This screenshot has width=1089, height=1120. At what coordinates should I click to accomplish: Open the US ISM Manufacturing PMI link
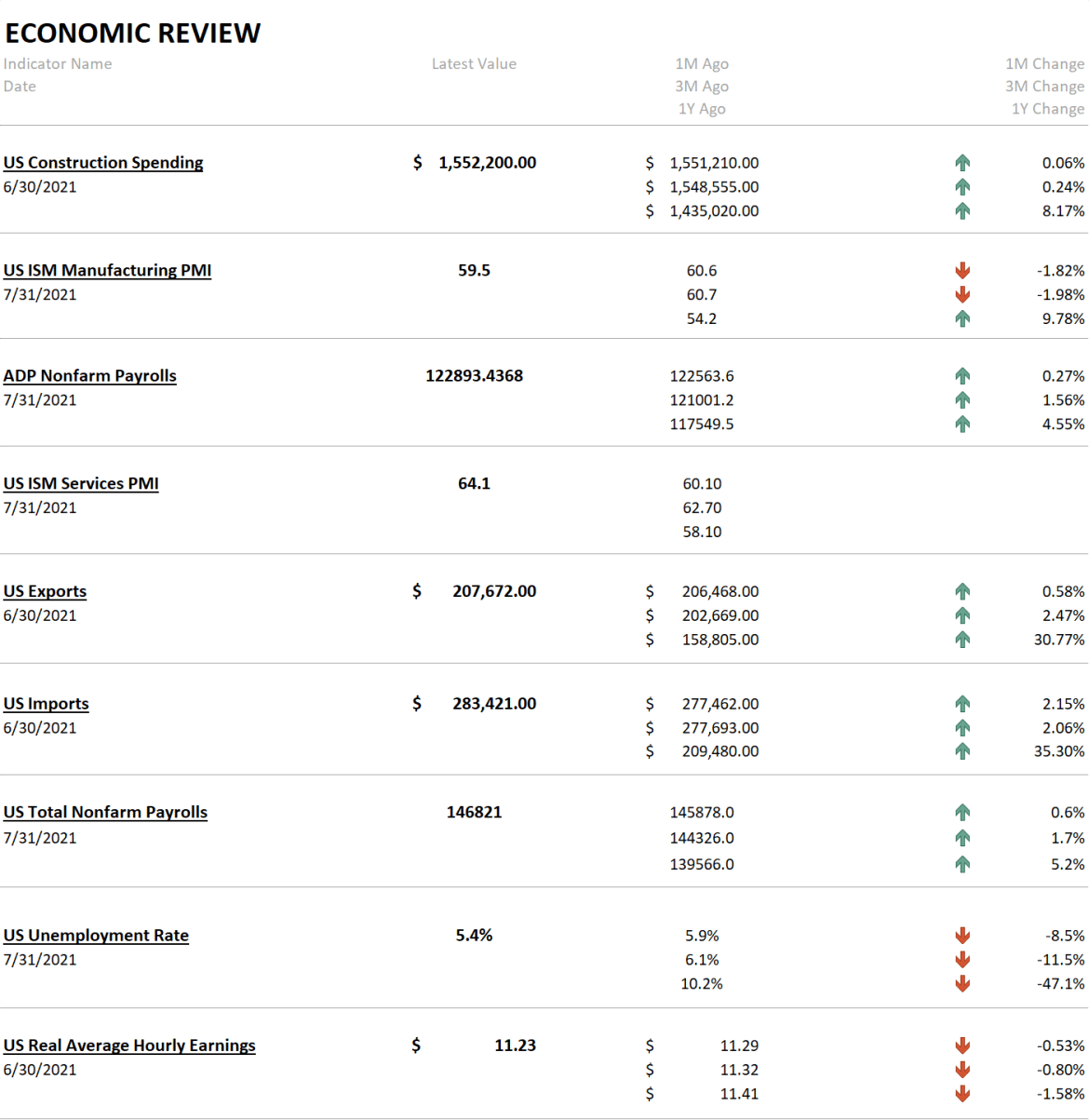click(107, 271)
